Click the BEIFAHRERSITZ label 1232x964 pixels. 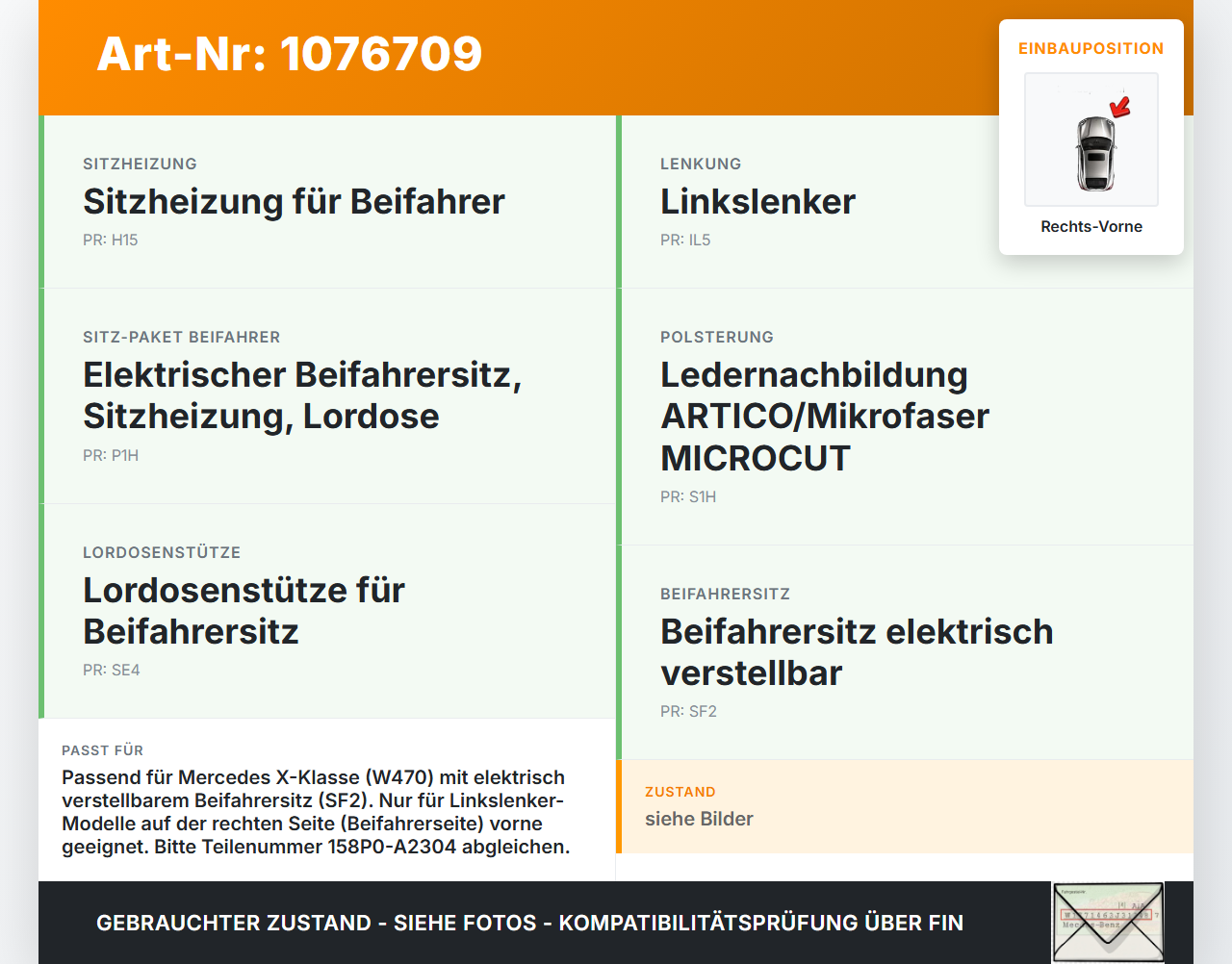[x=726, y=594]
